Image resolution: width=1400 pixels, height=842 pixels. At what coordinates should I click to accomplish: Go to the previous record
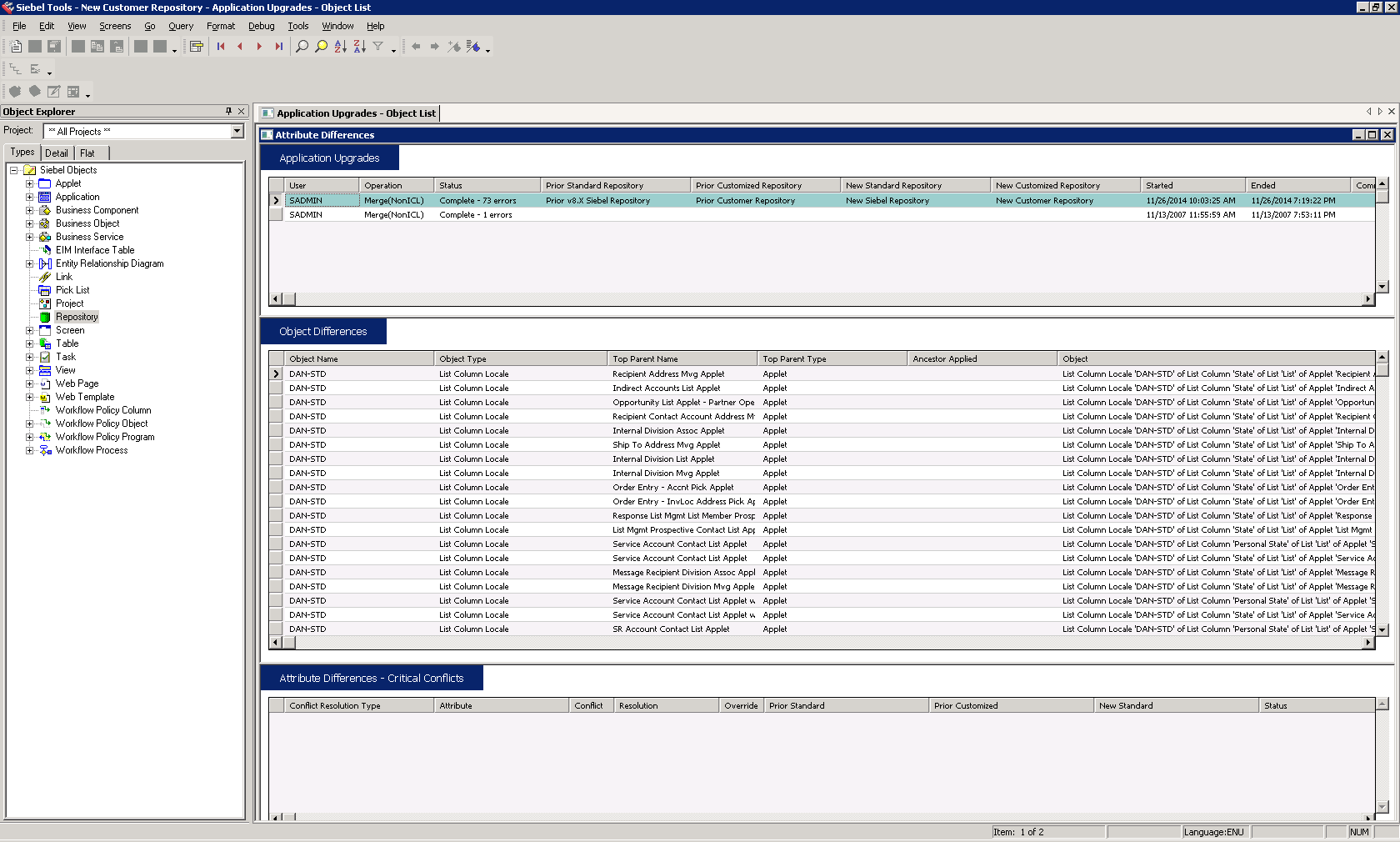pos(240,47)
